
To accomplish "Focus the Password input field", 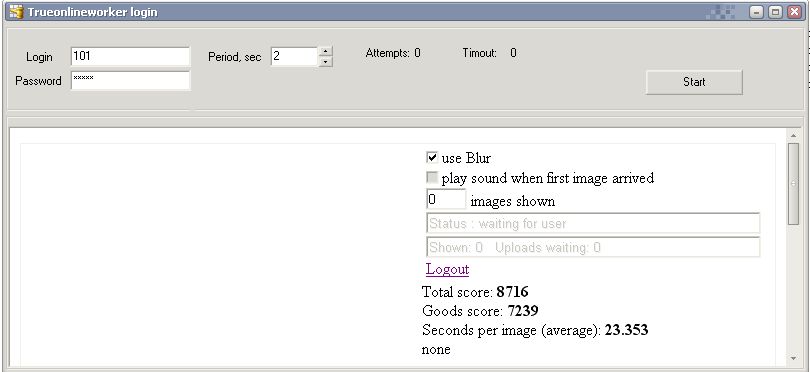I will point(130,81).
